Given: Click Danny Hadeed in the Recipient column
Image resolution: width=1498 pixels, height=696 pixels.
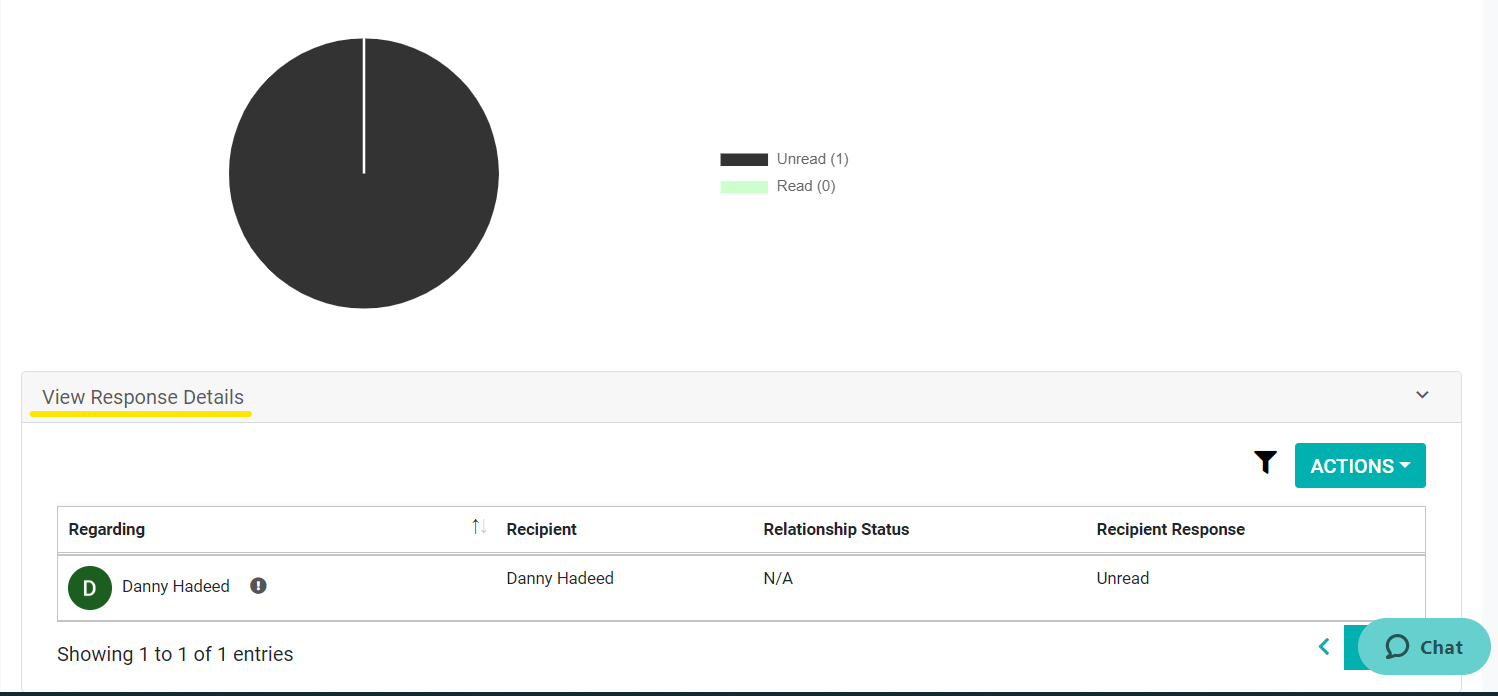Looking at the screenshot, I should [560, 578].
